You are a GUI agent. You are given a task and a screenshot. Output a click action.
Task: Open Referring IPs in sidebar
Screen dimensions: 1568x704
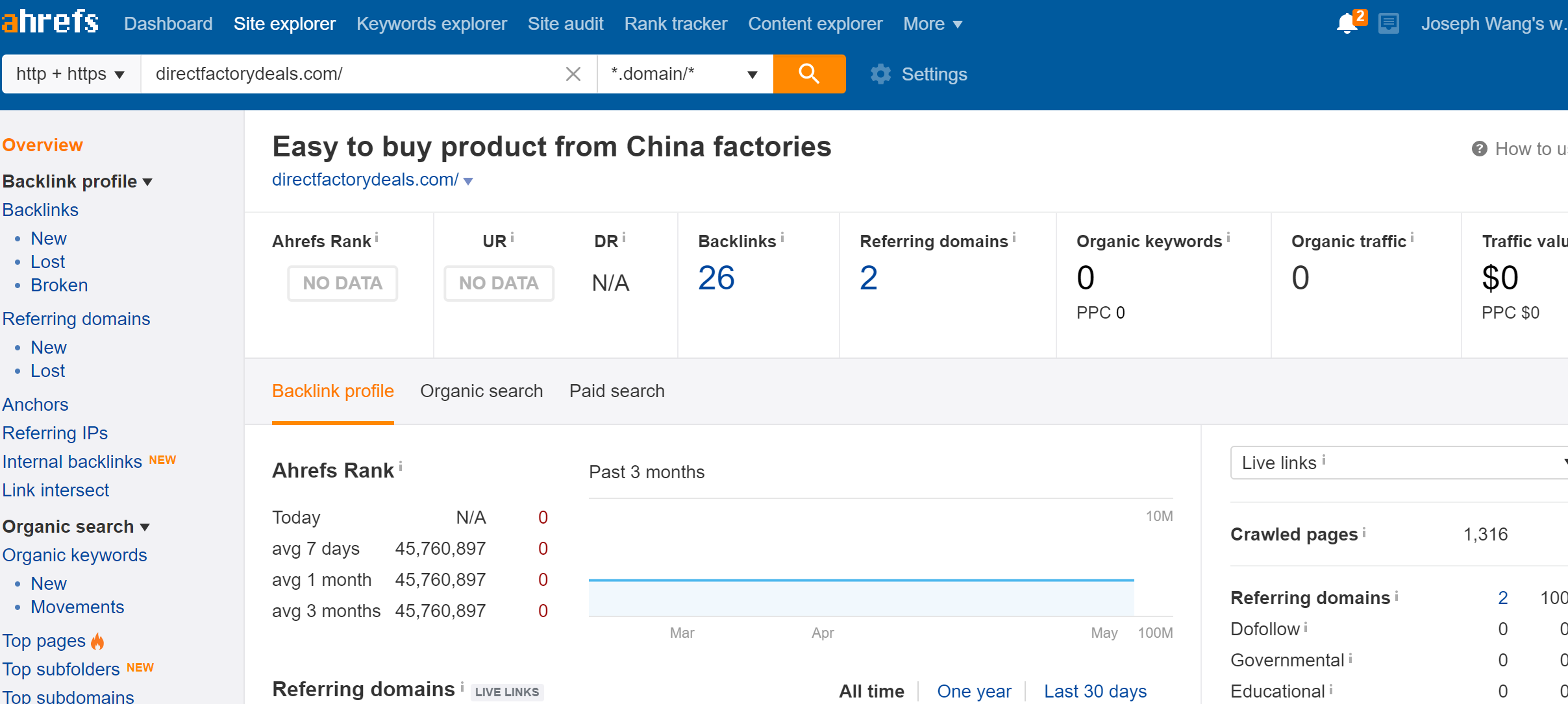pyautogui.click(x=55, y=433)
